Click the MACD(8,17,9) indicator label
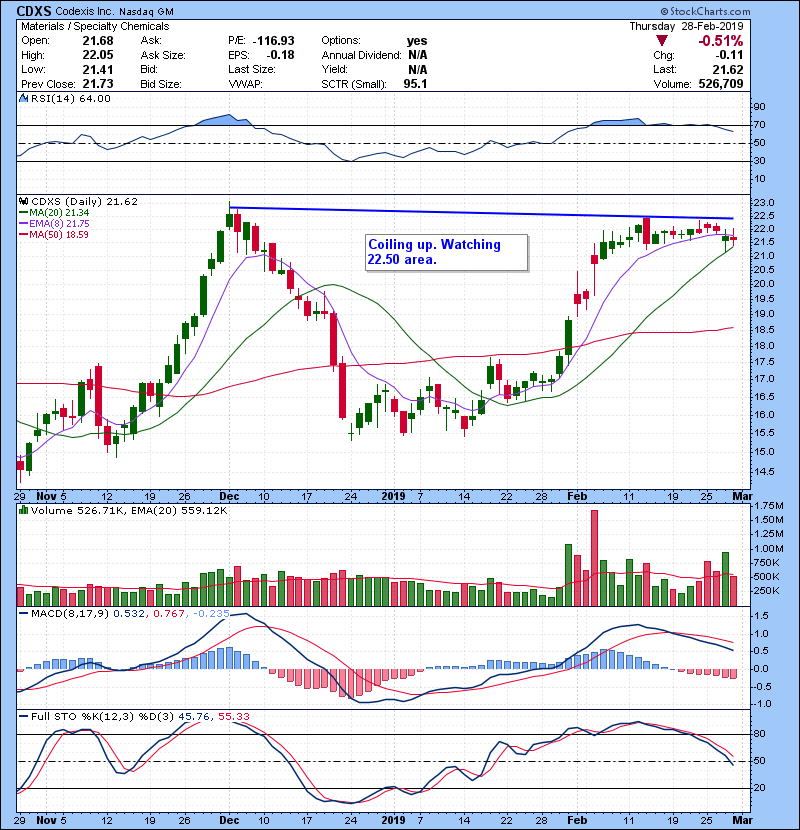800x830 pixels. coord(70,614)
